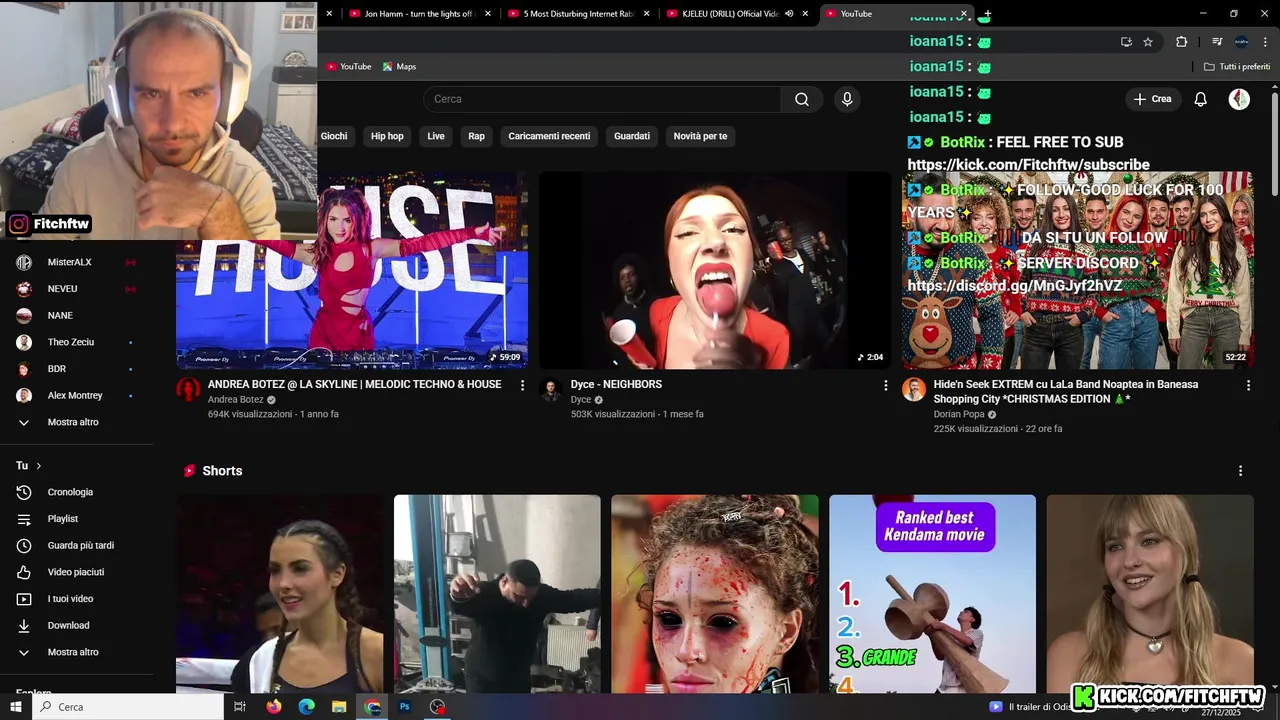Open Windows Task View
Screen dimensions: 1280x720
[240, 707]
